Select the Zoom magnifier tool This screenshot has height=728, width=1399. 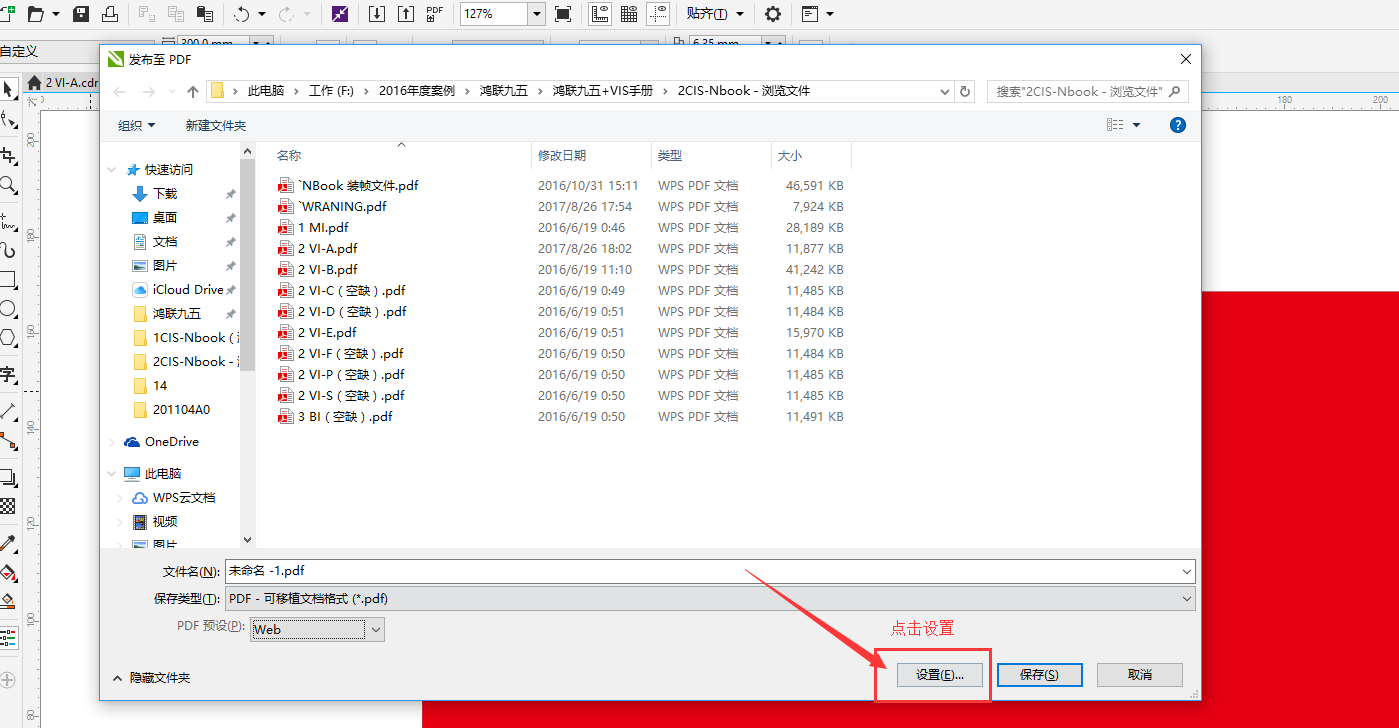click(x=8, y=185)
